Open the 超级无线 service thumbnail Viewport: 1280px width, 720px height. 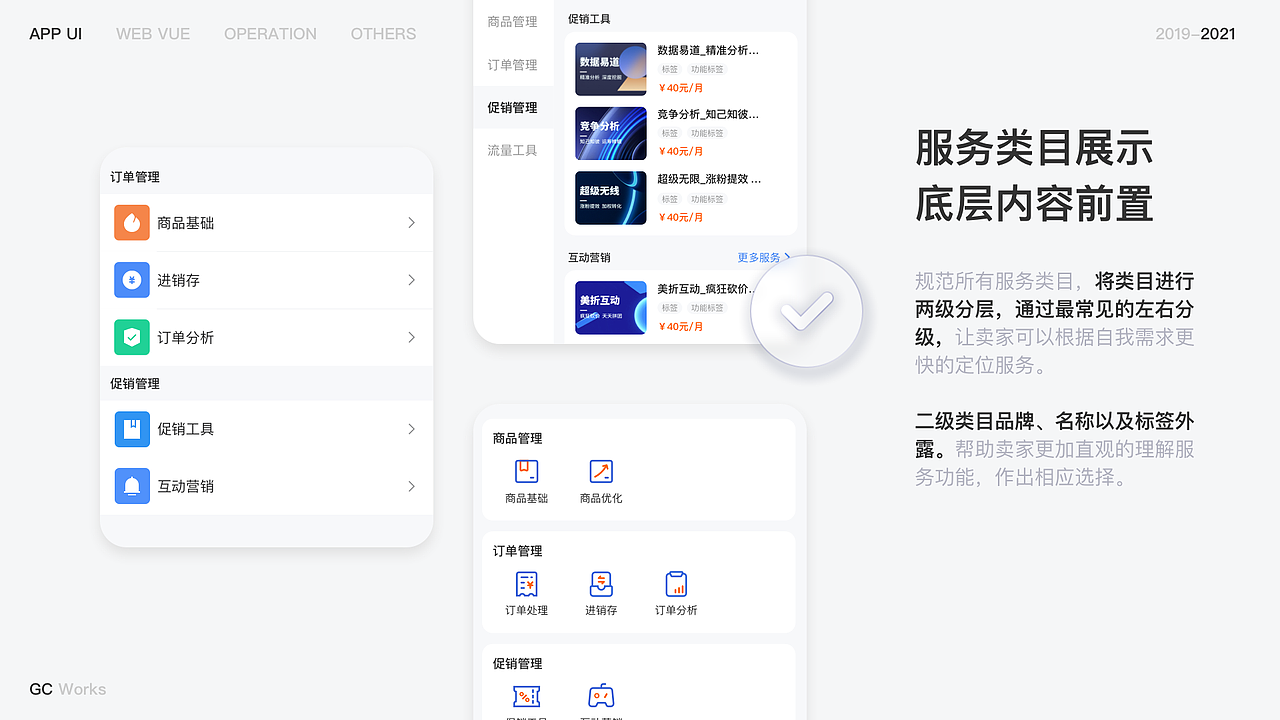coord(611,198)
